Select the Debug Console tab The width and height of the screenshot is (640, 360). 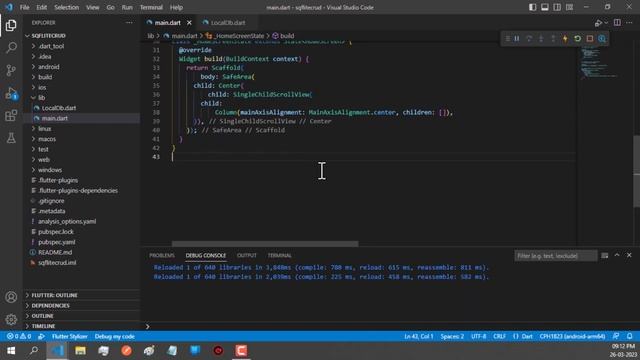click(206, 256)
